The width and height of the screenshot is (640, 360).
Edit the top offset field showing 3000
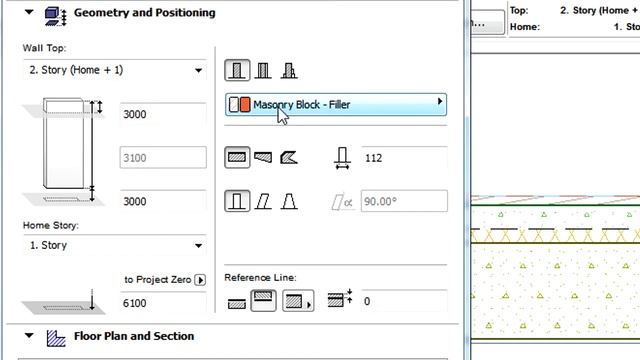(163, 114)
